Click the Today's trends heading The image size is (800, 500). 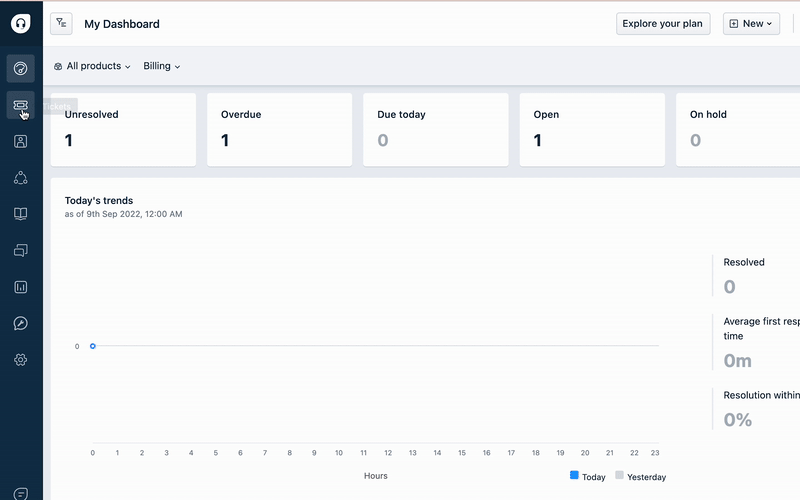tap(99, 201)
